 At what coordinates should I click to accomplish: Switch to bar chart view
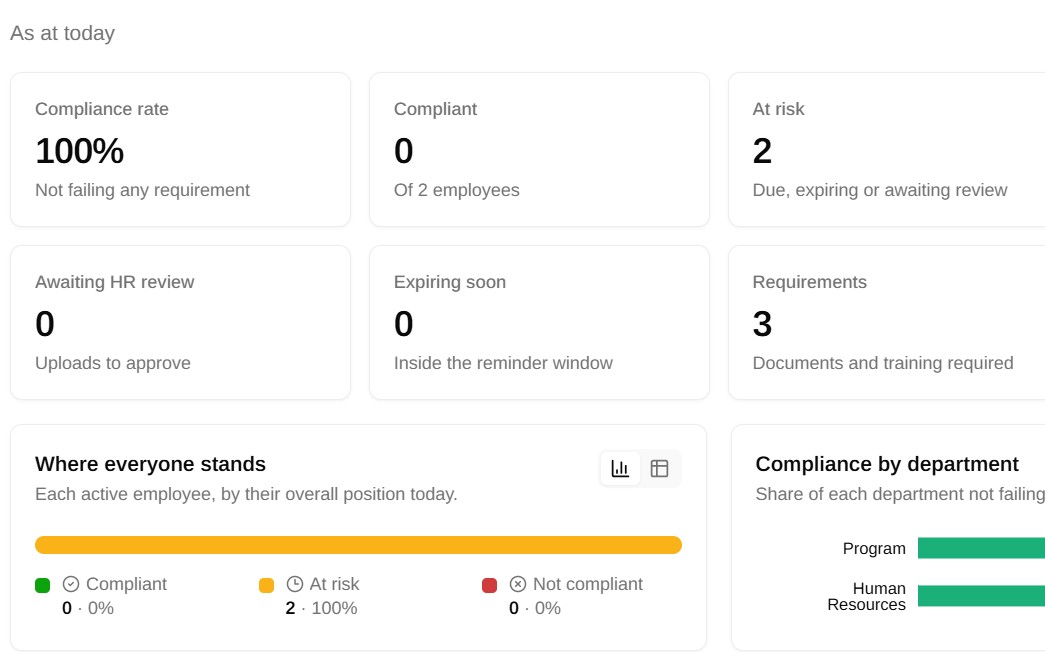[620, 469]
